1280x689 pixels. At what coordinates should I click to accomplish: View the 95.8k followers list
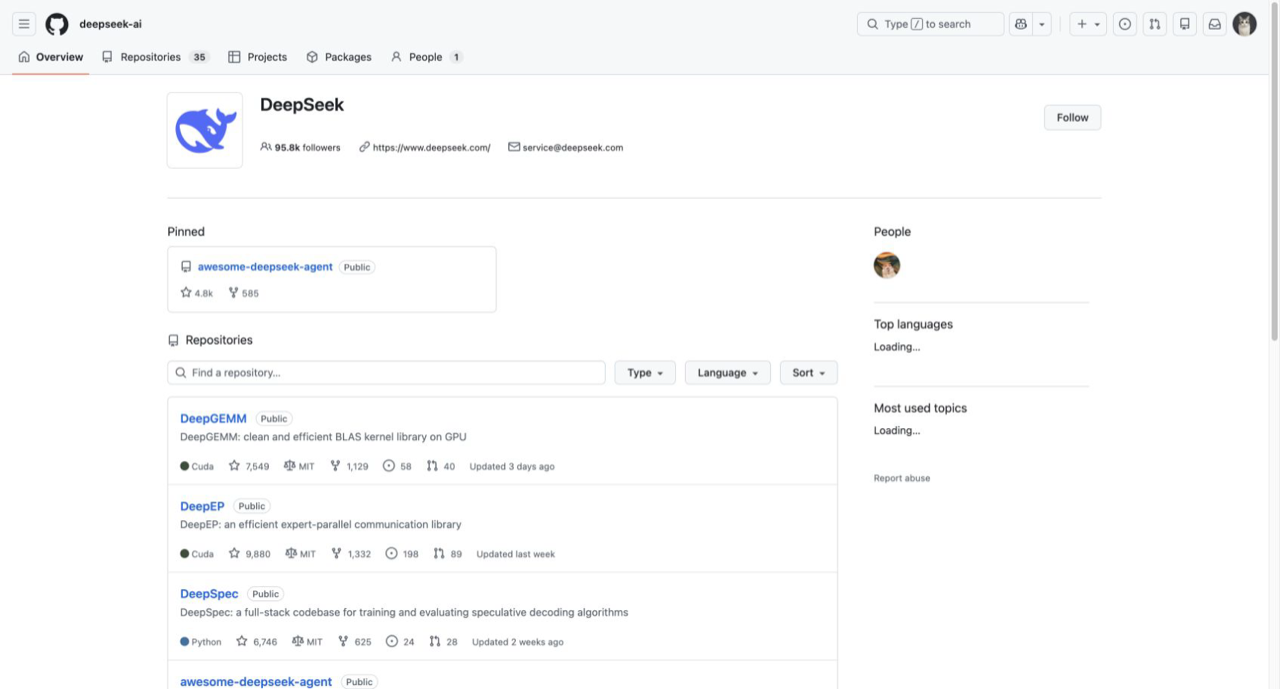pos(300,147)
